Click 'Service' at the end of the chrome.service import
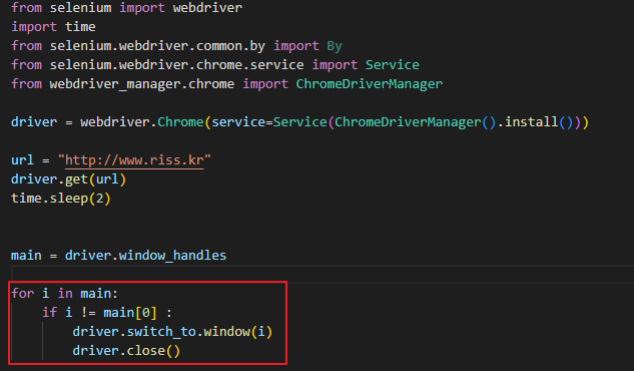 [392, 65]
